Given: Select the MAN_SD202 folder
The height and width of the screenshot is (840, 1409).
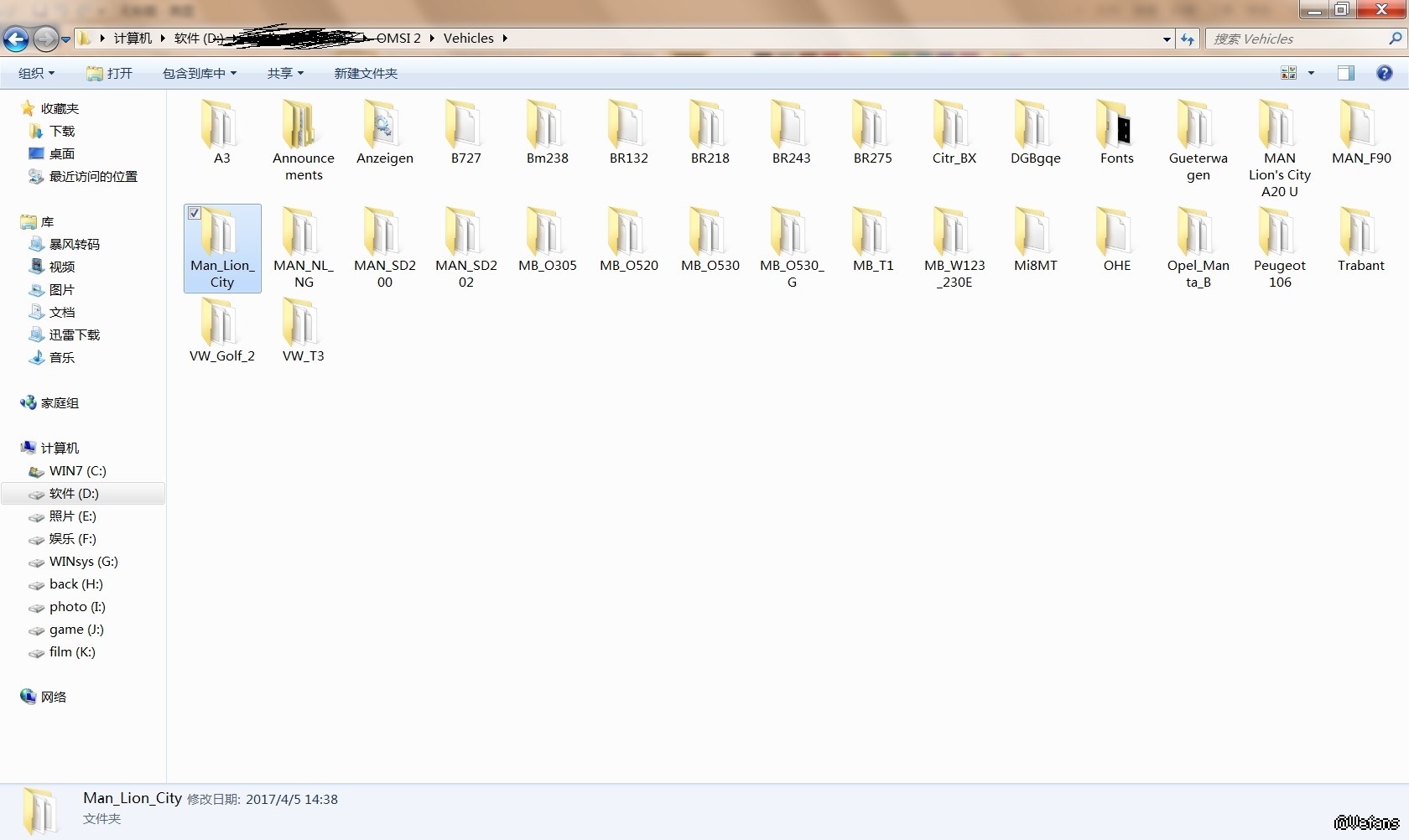Looking at the screenshot, I should (465, 248).
